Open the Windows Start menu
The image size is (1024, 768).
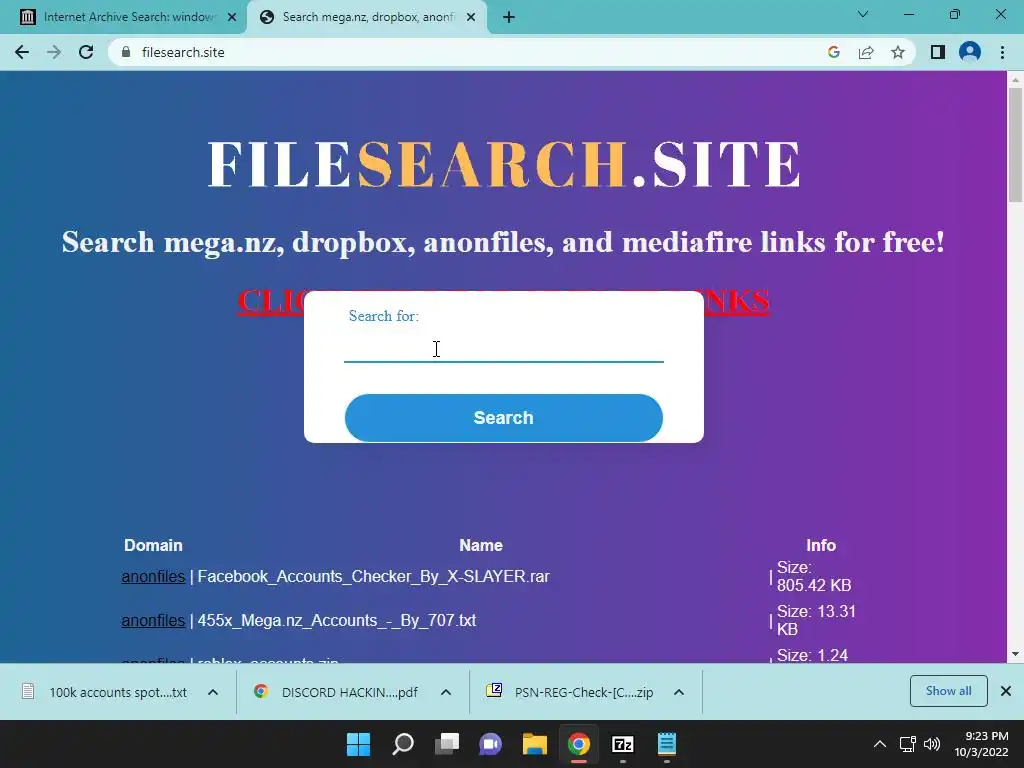coord(359,744)
